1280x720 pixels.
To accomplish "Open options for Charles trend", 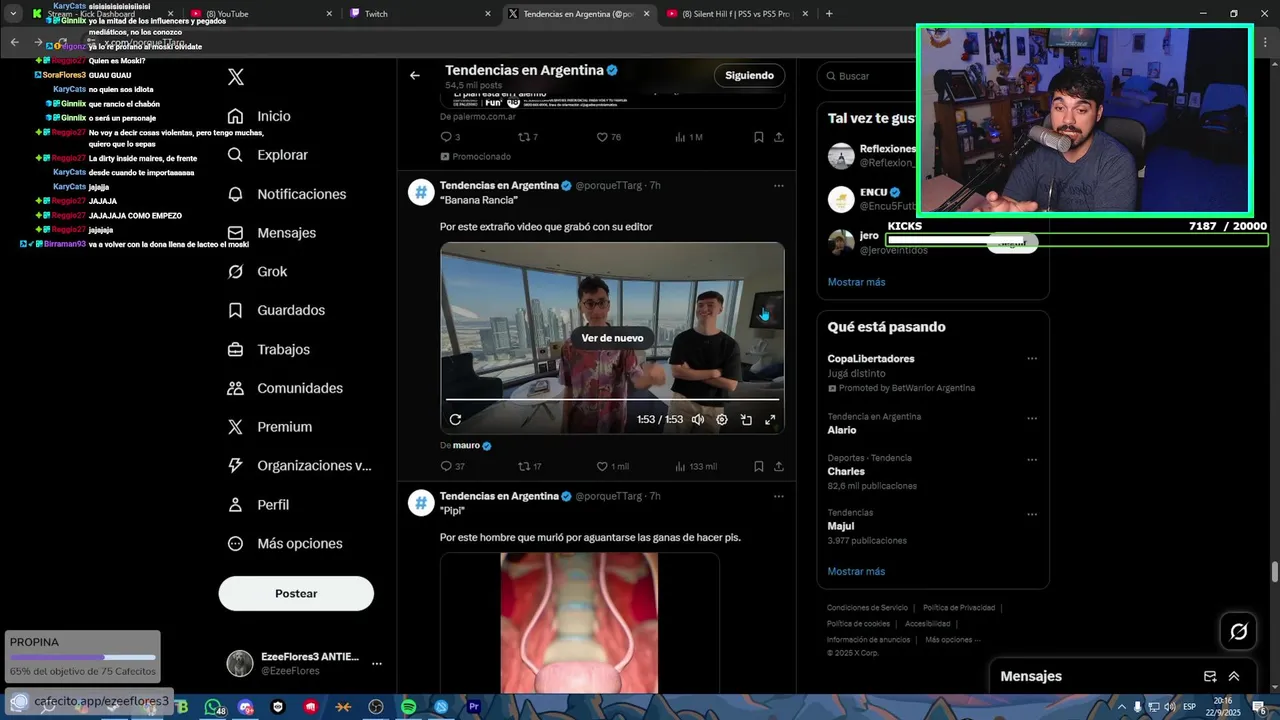I will (x=1032, y=460).
